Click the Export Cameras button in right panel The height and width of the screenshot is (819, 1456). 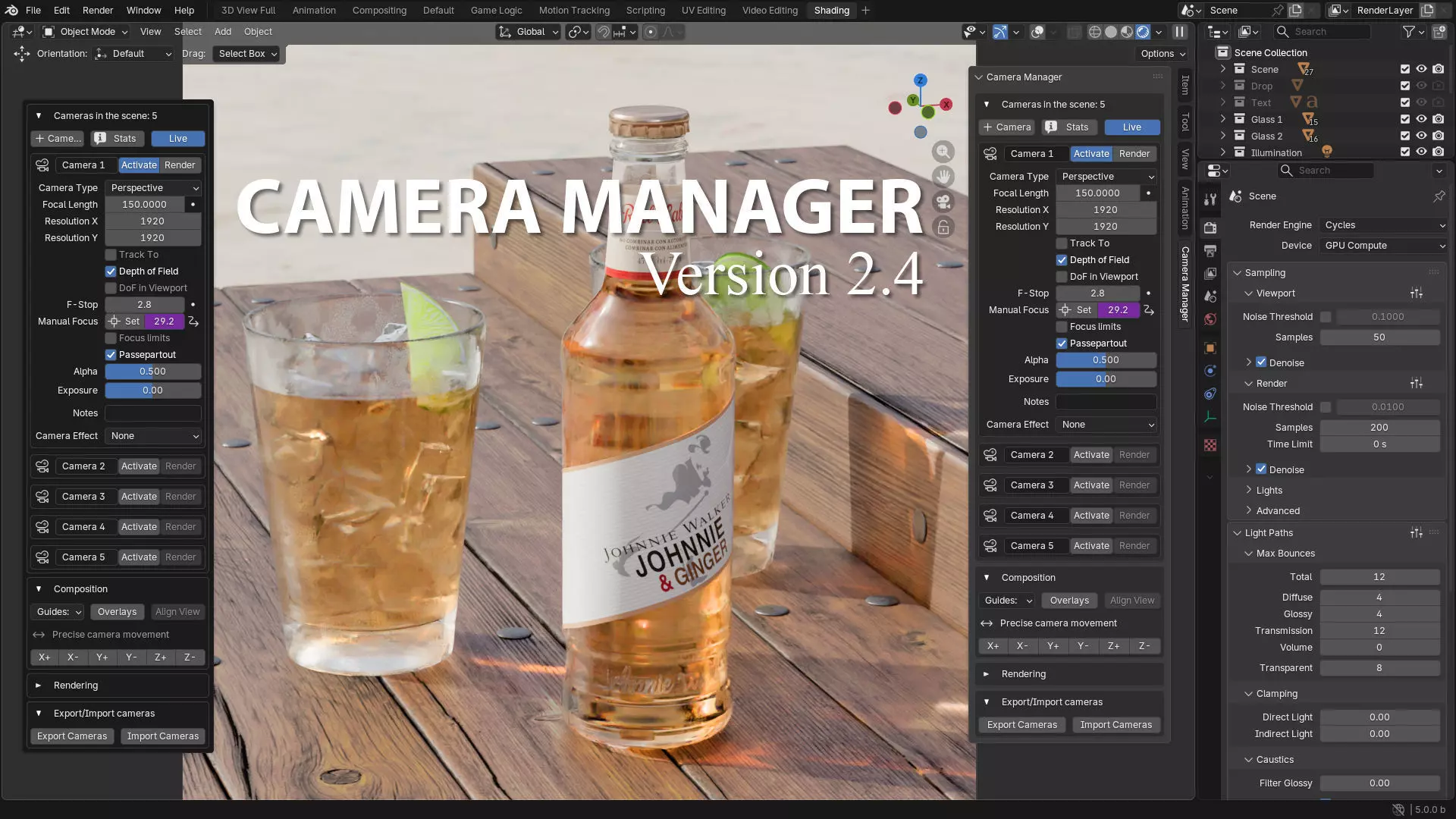click(x=1021, y=725)
